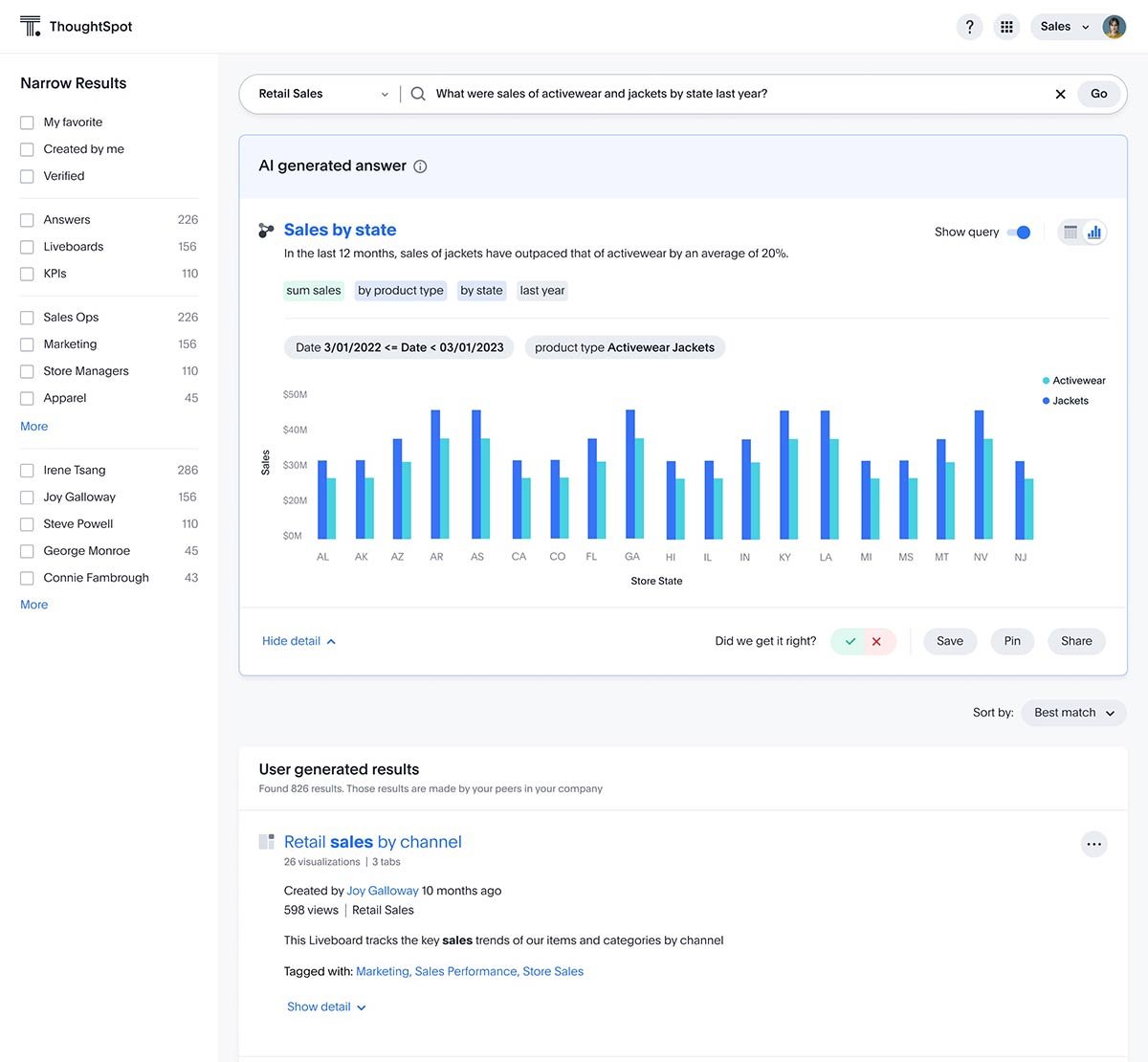Give positive feedback with the green checkmark
This screenshot has width=1148, height=1062.
point(850,641)
